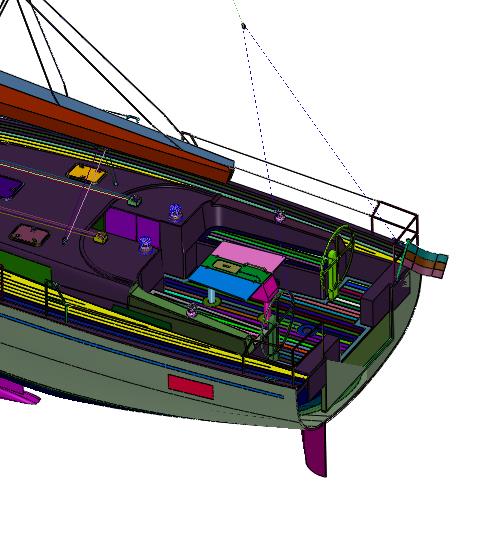Select the red rectangle on the hull side
501x547 pixels.
click(191, 387)
